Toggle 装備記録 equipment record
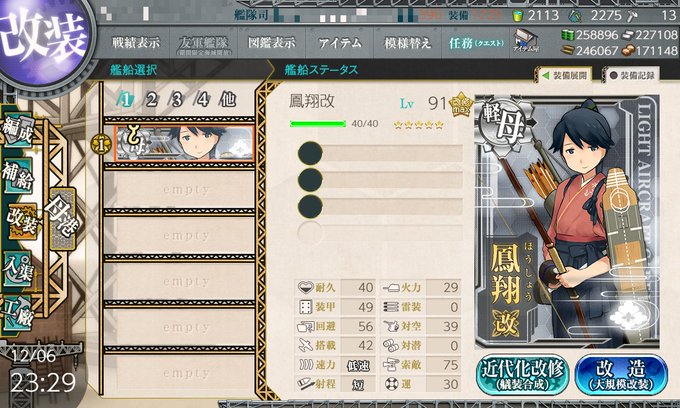 pyautogui.click(x=632, y=75)
